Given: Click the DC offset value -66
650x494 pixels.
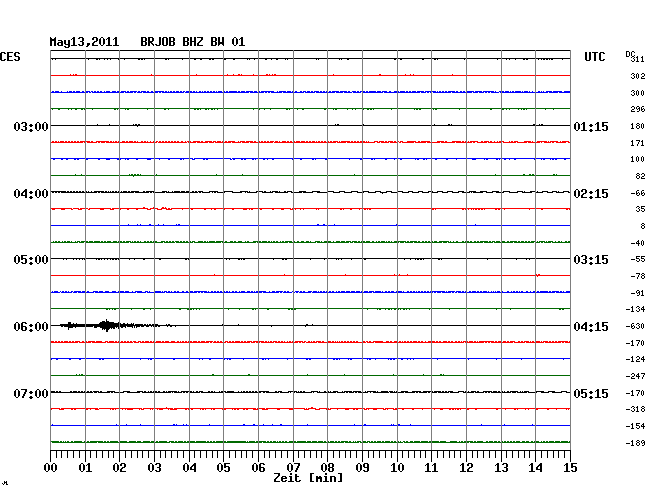Looking at the screenshot, I should coord(638,193).
